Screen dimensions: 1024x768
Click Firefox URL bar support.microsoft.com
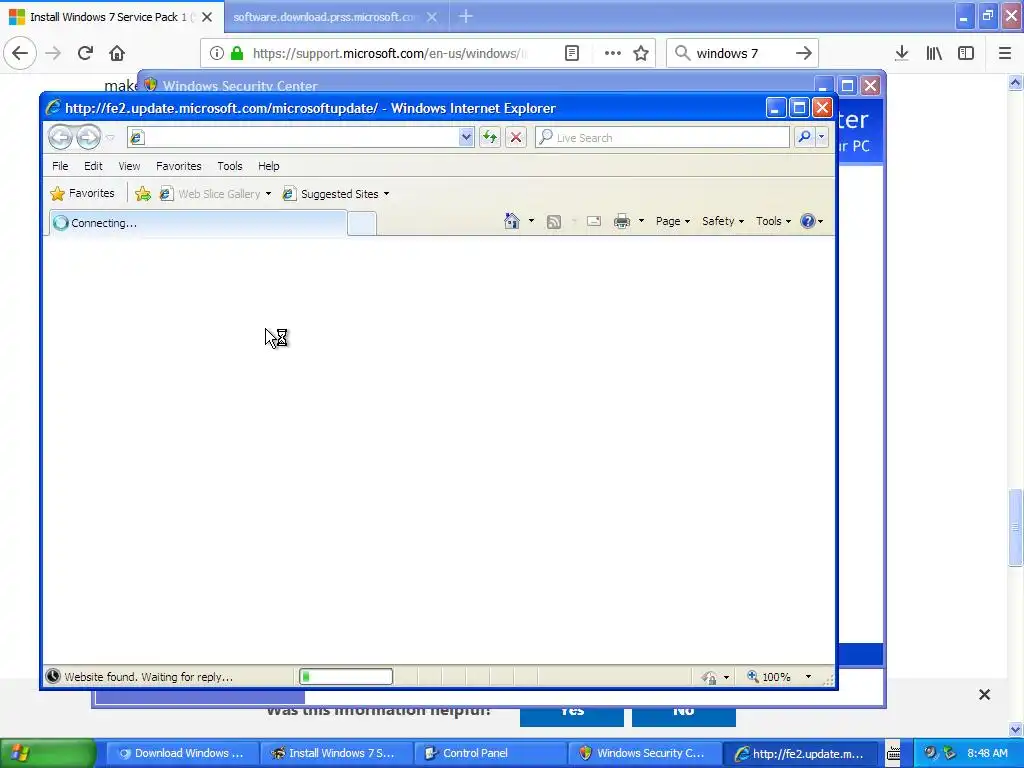click(390, 53)
